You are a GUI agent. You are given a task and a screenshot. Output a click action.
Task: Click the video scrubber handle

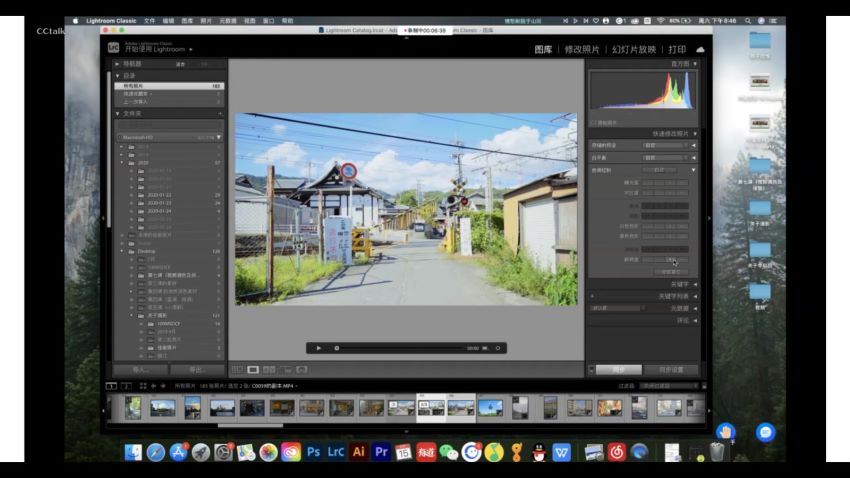337,348
